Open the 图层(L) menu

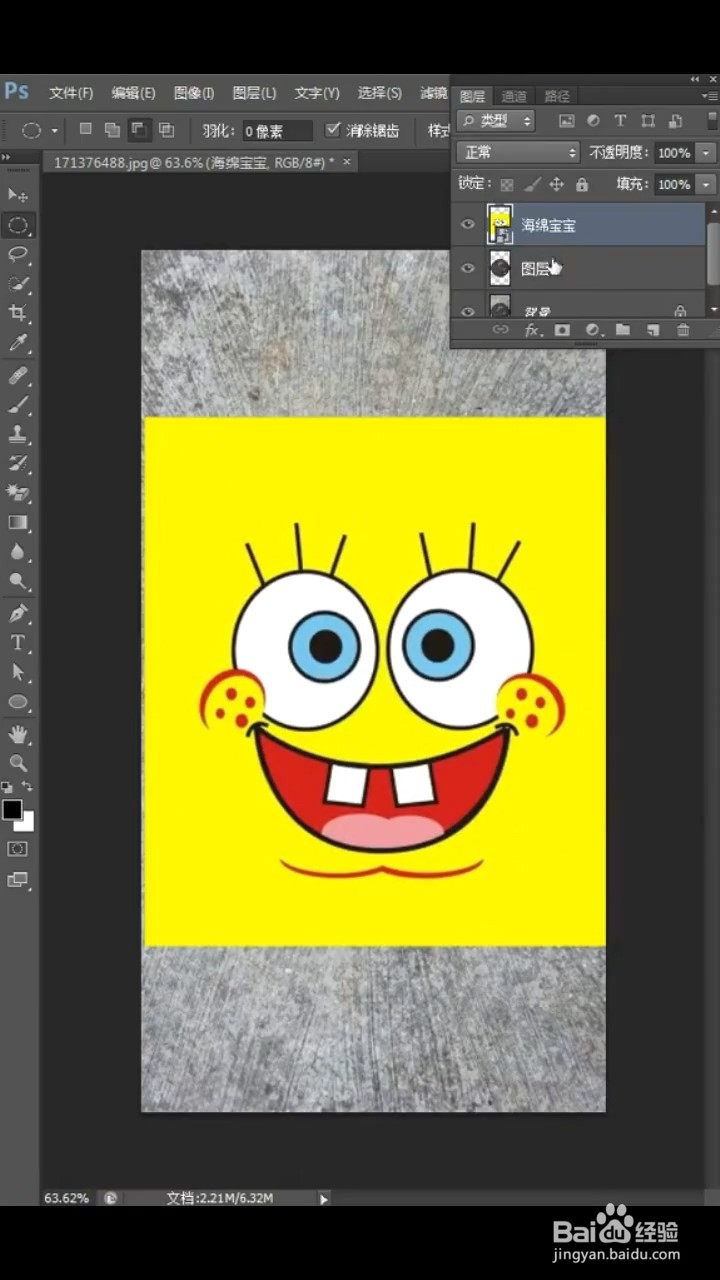point(254,93)
